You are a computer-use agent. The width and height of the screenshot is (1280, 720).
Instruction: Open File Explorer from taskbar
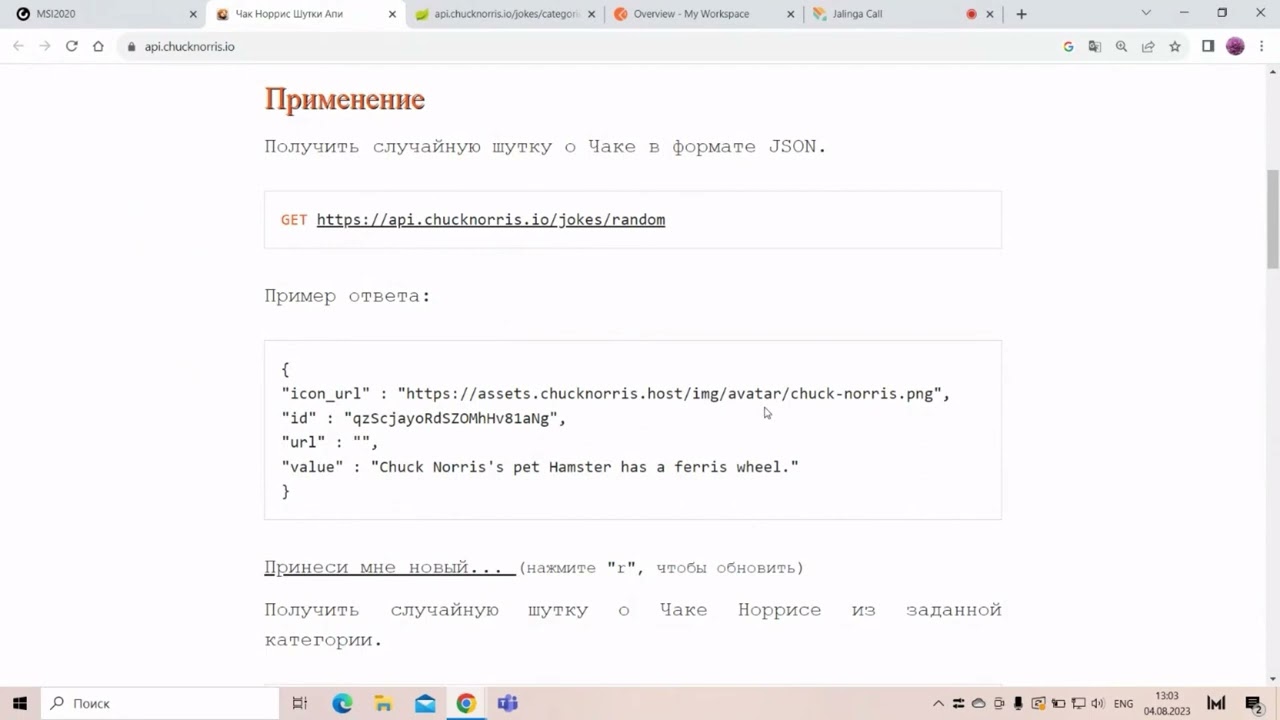coord(383,703)
